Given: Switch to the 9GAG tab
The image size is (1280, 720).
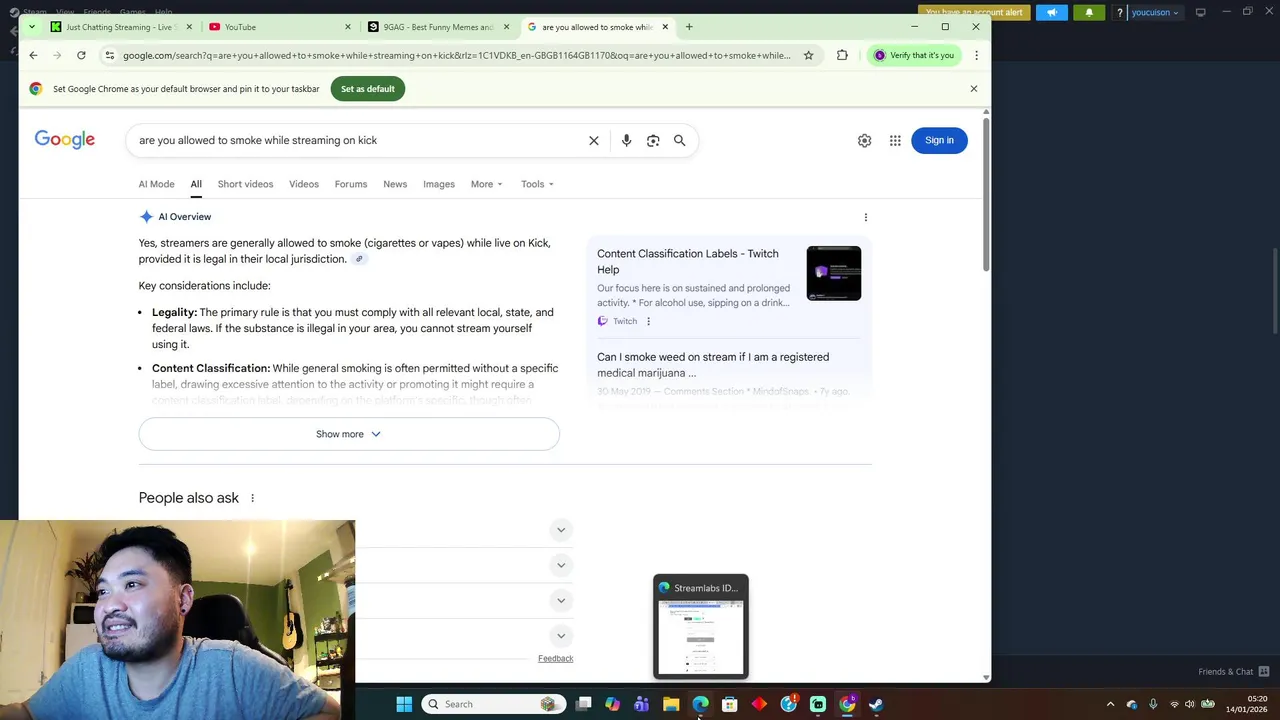Looking at the screenshot, I should click(436, 27).
